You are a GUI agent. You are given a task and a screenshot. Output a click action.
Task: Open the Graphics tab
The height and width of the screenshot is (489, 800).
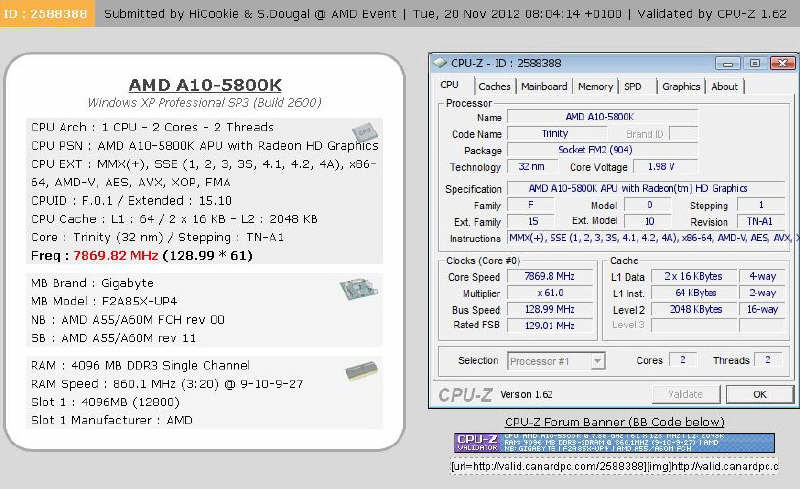click(x=681, y=86)
